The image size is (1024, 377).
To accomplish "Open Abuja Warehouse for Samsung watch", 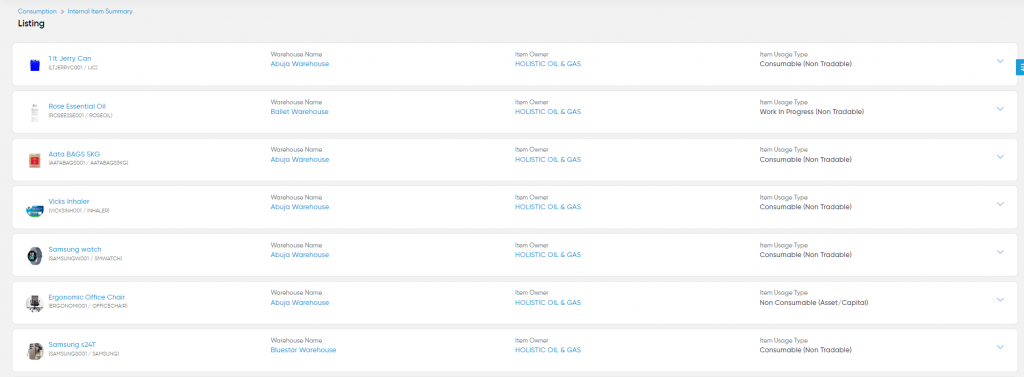I will coord(300,255).
